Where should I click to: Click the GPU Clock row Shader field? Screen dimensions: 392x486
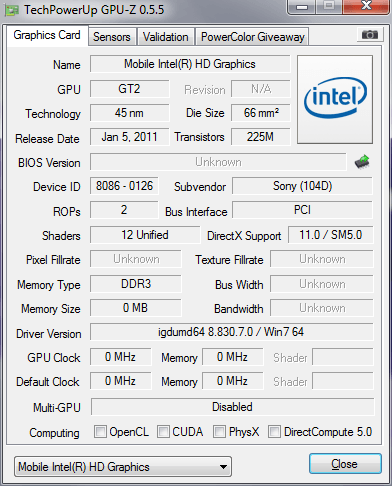343,357
